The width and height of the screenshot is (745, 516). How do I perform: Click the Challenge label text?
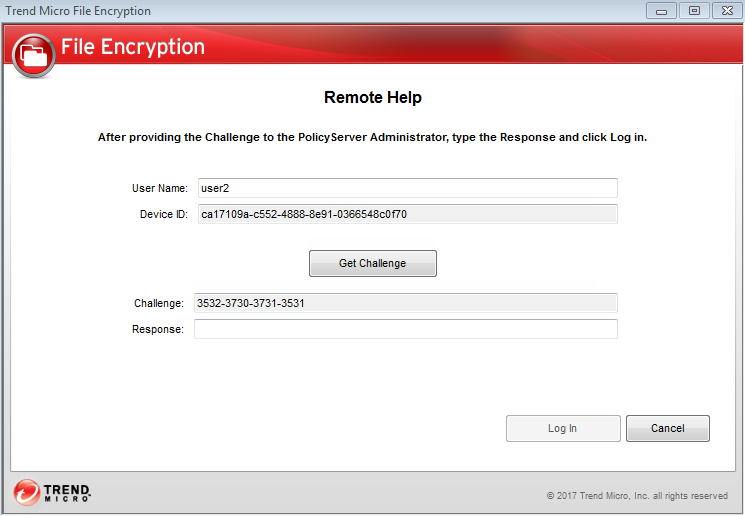[158, 303]
